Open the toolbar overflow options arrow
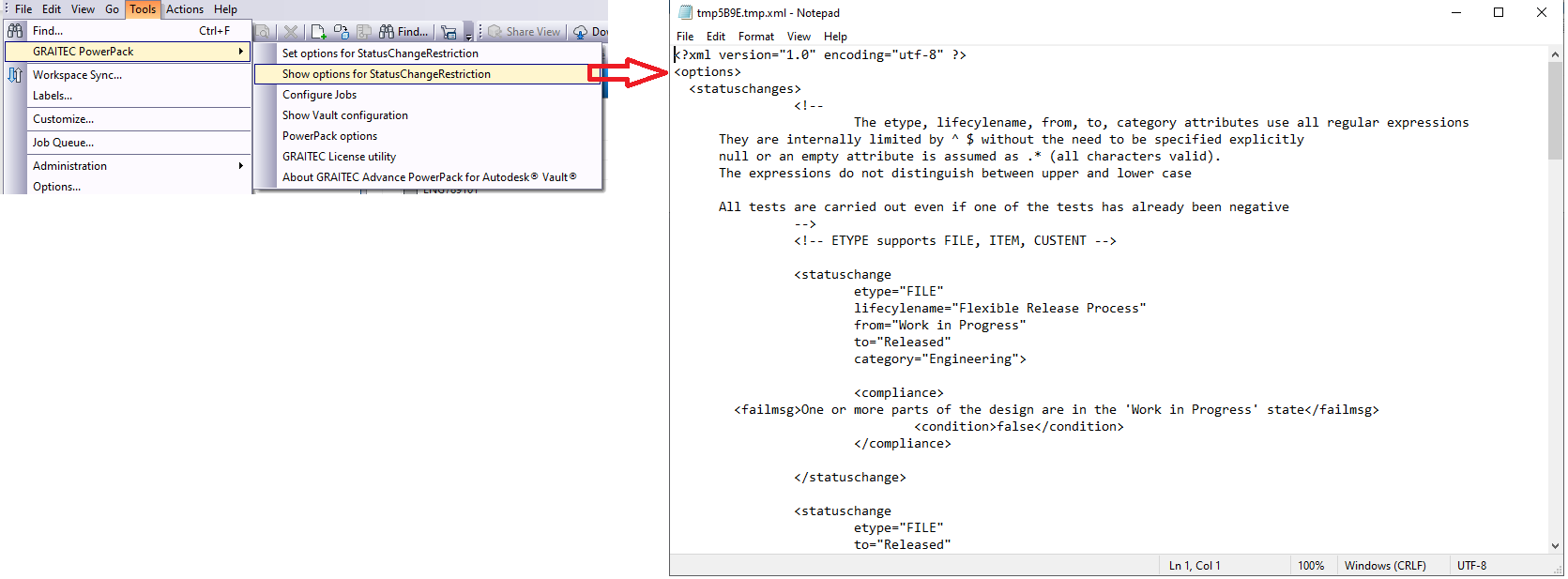The image size is (1568, 579). [x=469, y=34]
